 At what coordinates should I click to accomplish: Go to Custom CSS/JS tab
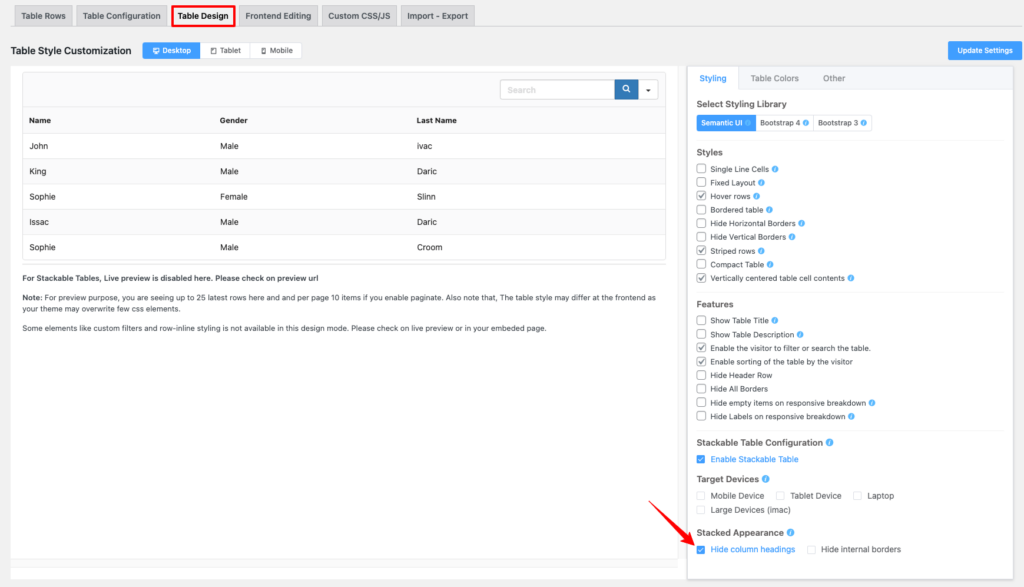coord(359,16)
